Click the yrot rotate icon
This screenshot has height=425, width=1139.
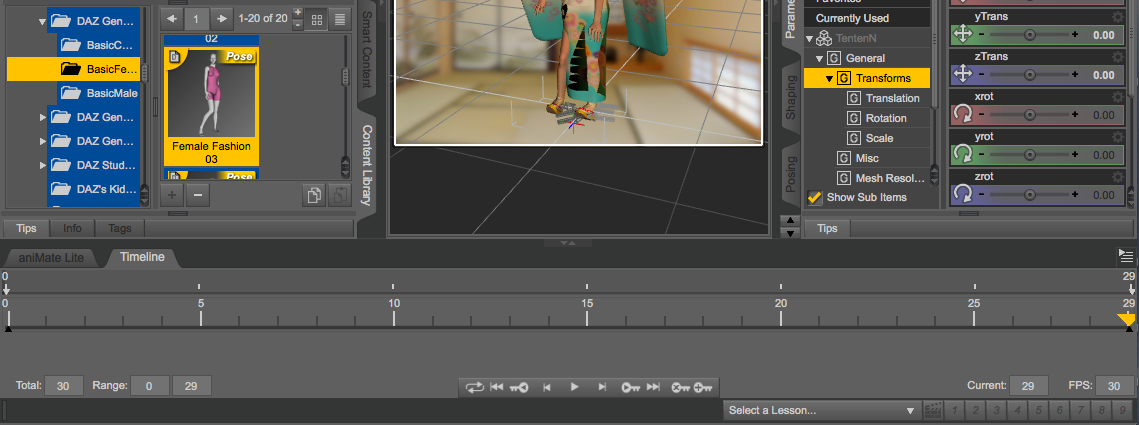pos(962,154)
